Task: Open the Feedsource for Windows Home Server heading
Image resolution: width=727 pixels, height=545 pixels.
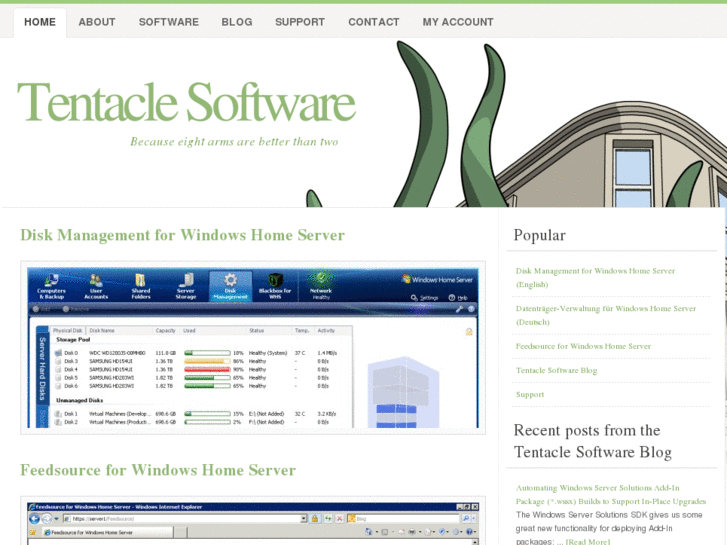Action: point(158,470)
